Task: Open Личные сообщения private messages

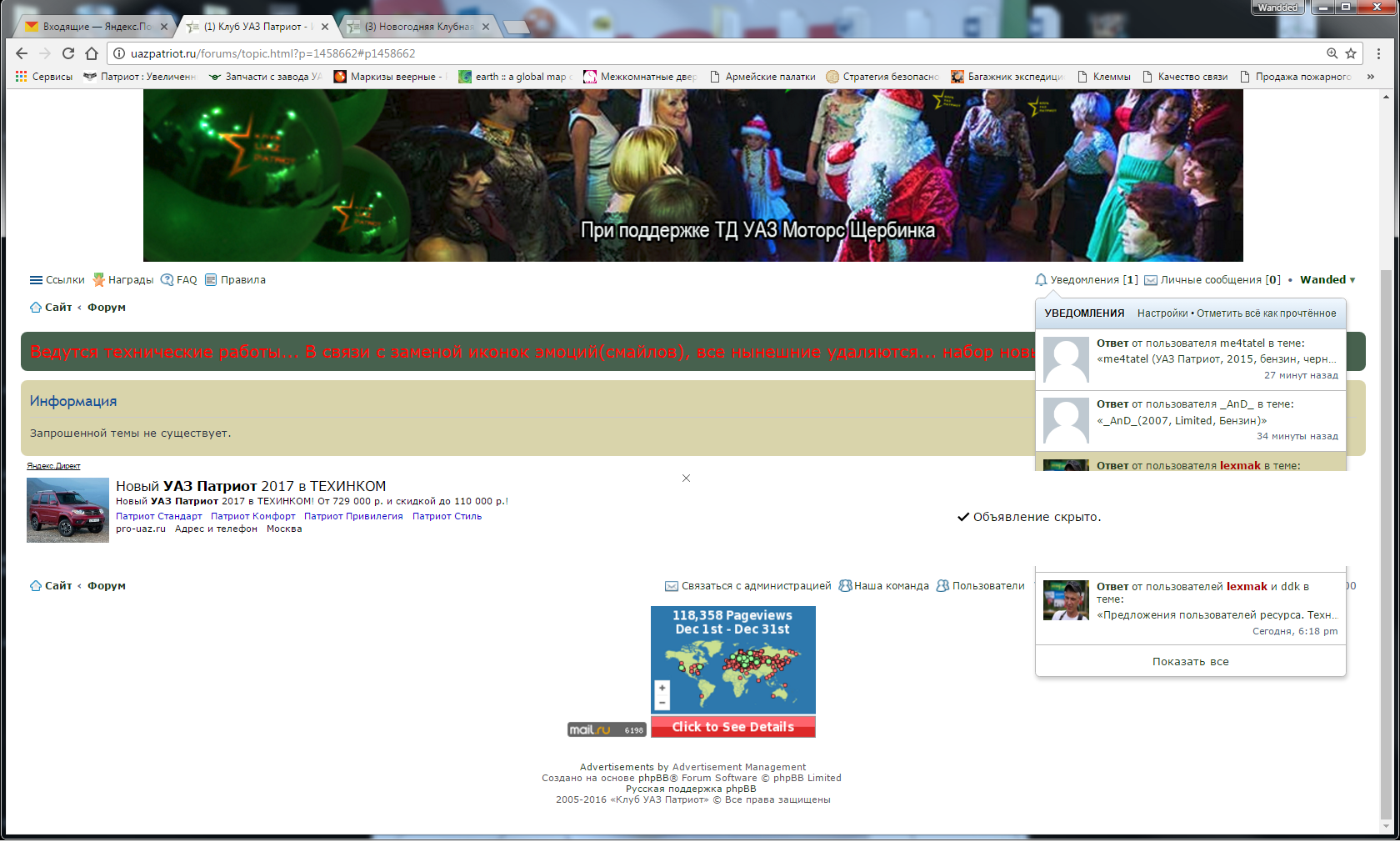Action: pos(1212,280)
